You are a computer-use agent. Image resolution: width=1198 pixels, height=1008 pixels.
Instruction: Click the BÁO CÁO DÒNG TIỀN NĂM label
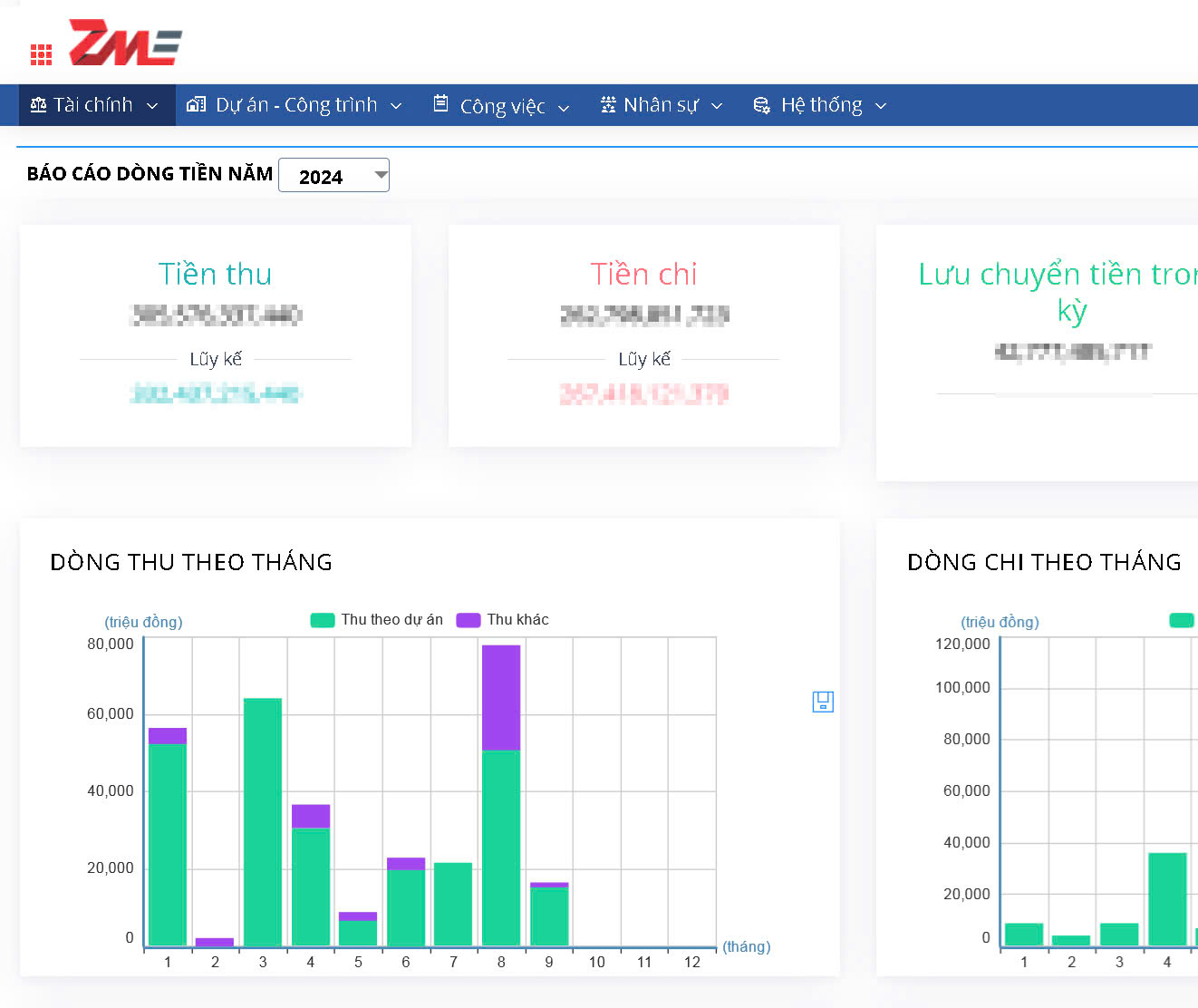coord(150,174)
